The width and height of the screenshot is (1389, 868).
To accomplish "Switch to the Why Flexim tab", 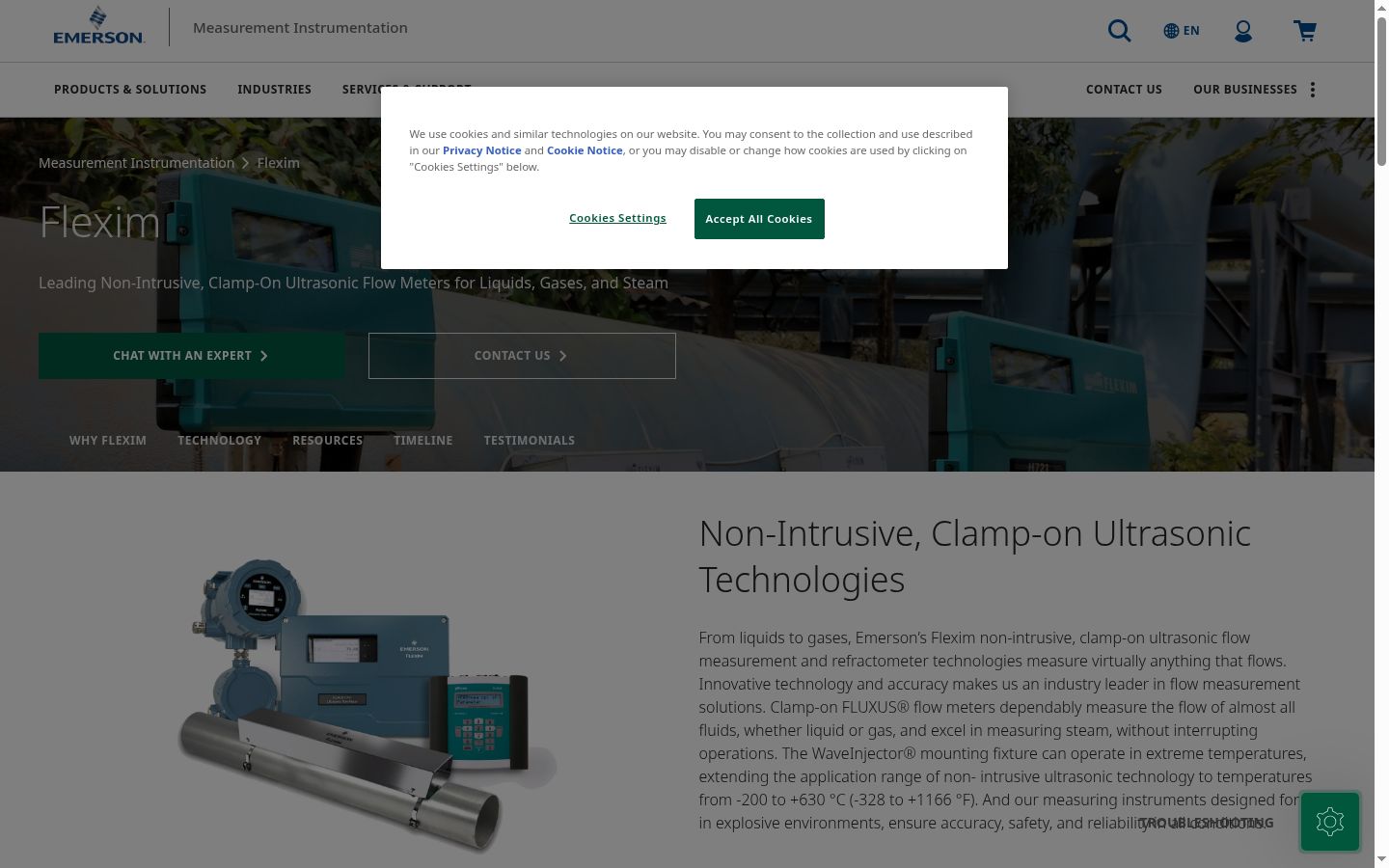I will click(x=108, y=441).
